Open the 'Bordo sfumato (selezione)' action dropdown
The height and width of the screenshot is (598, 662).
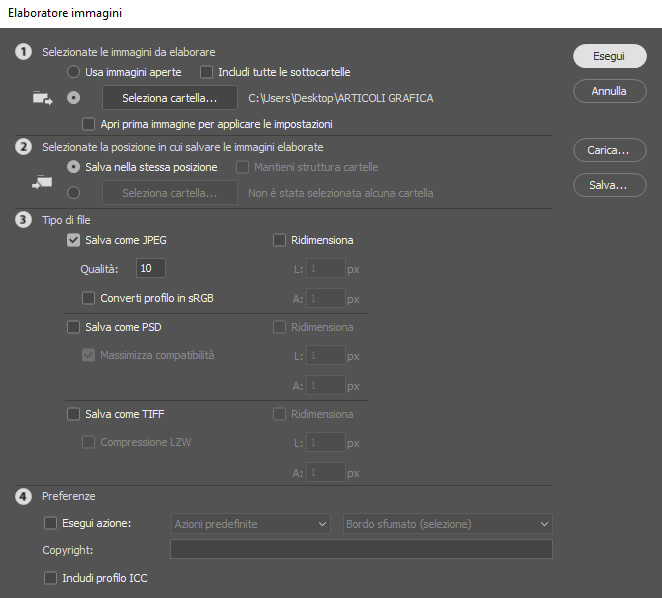tap(448, 524)
